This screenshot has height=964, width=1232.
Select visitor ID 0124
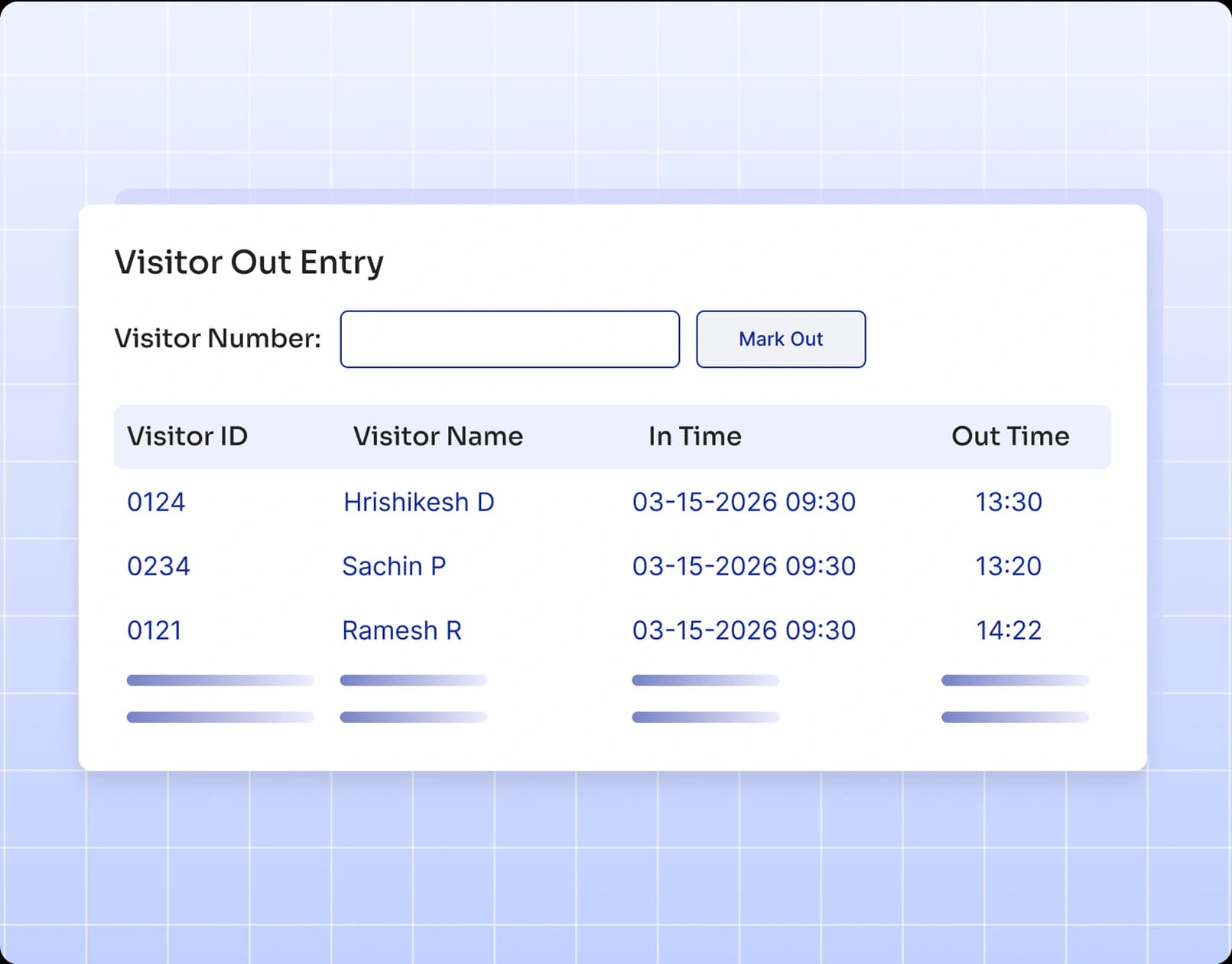156,503
